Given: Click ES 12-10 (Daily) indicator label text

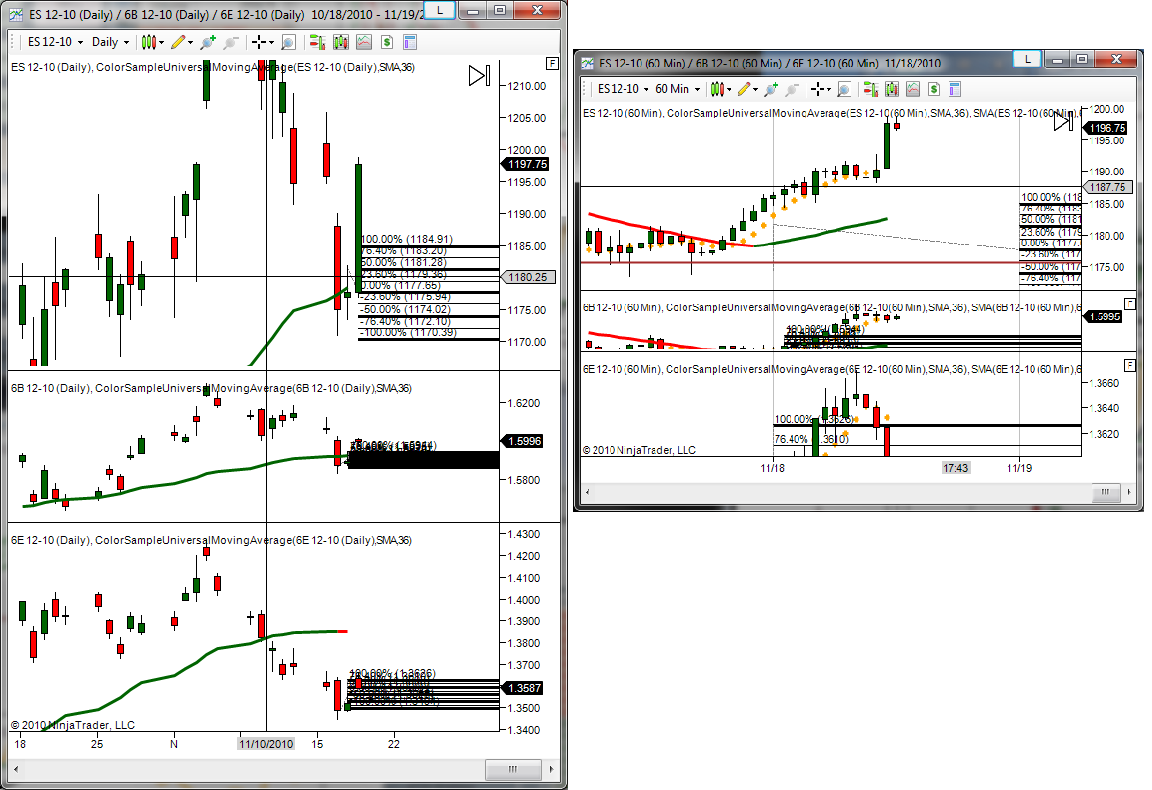Looking at the screenshot, I should click(213, 68).
